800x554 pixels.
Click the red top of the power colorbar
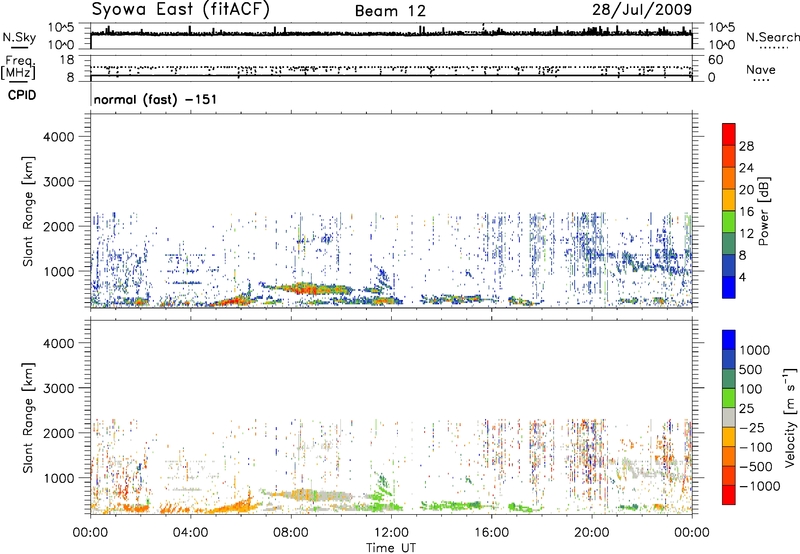tap(729, 134)
